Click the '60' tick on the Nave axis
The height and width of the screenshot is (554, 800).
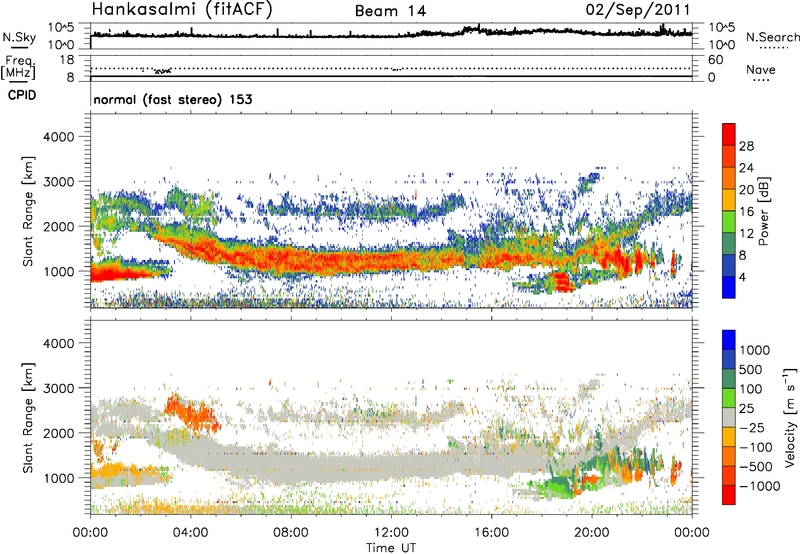715,60
